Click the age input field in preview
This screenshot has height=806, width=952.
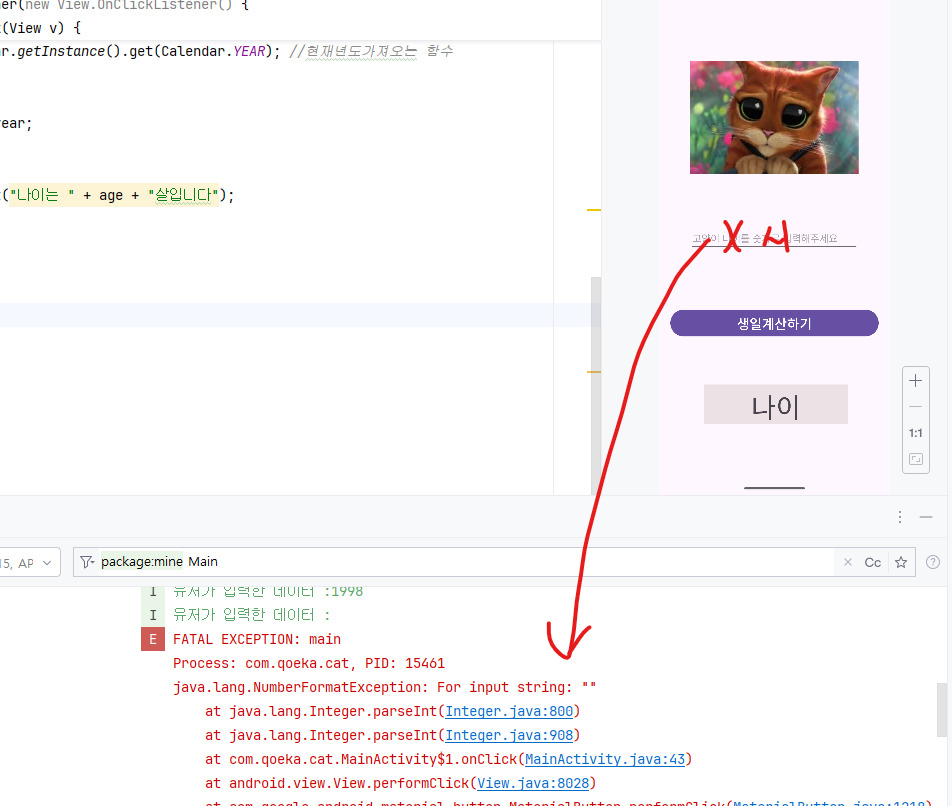click(774, 239)
